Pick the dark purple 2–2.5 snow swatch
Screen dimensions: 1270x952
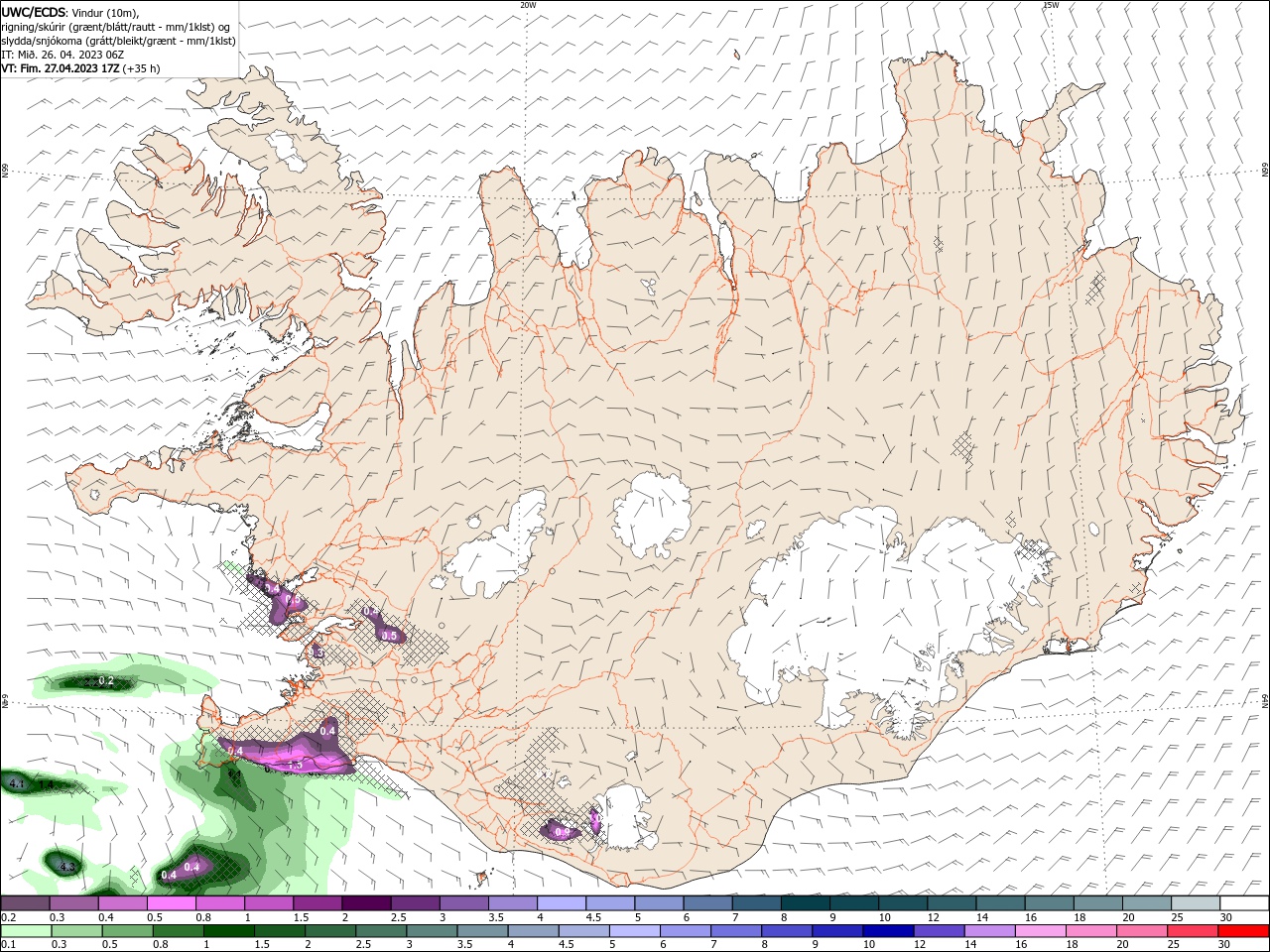pyautogui.click(x=365, y=902)
